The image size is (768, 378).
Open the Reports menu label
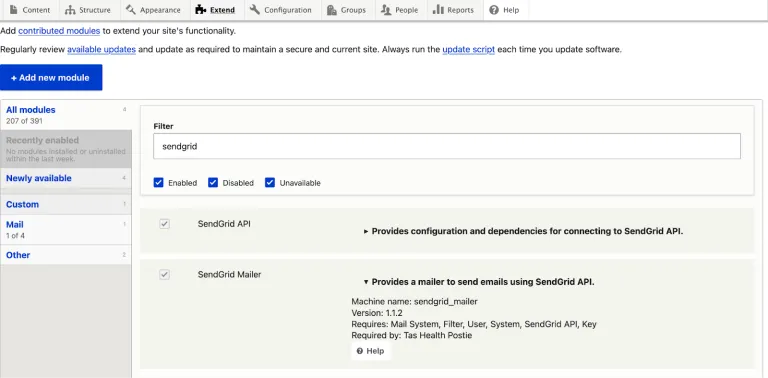[x=460, y=10]
